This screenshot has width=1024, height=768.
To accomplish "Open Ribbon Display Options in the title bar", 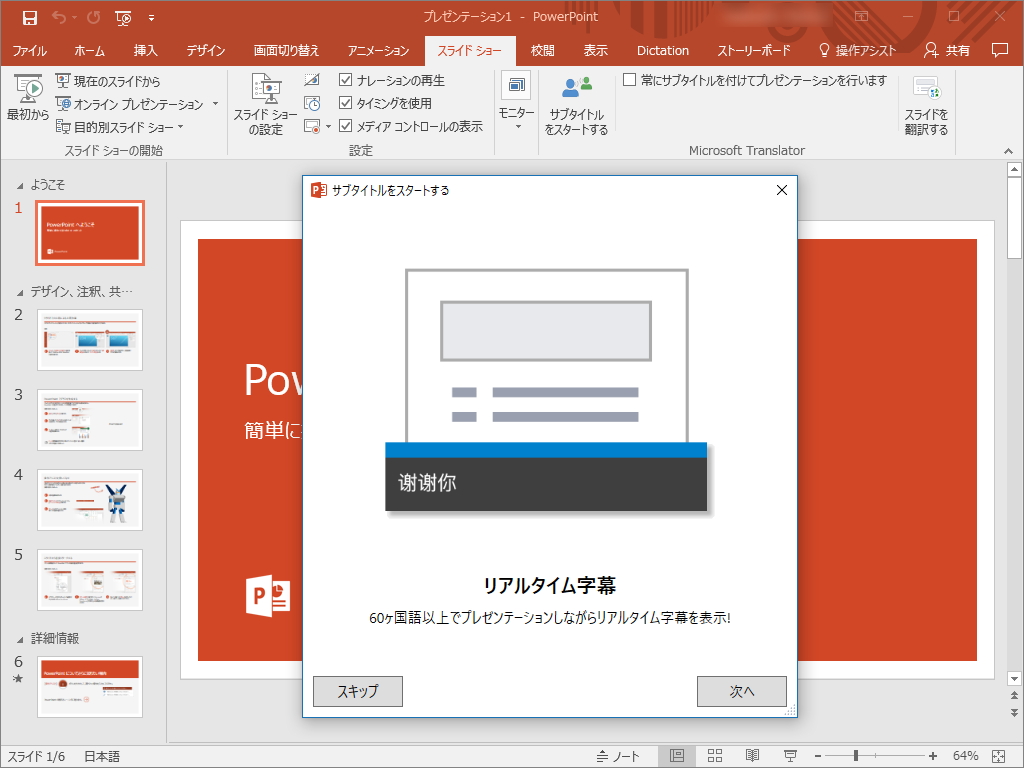I will [861, 16].
